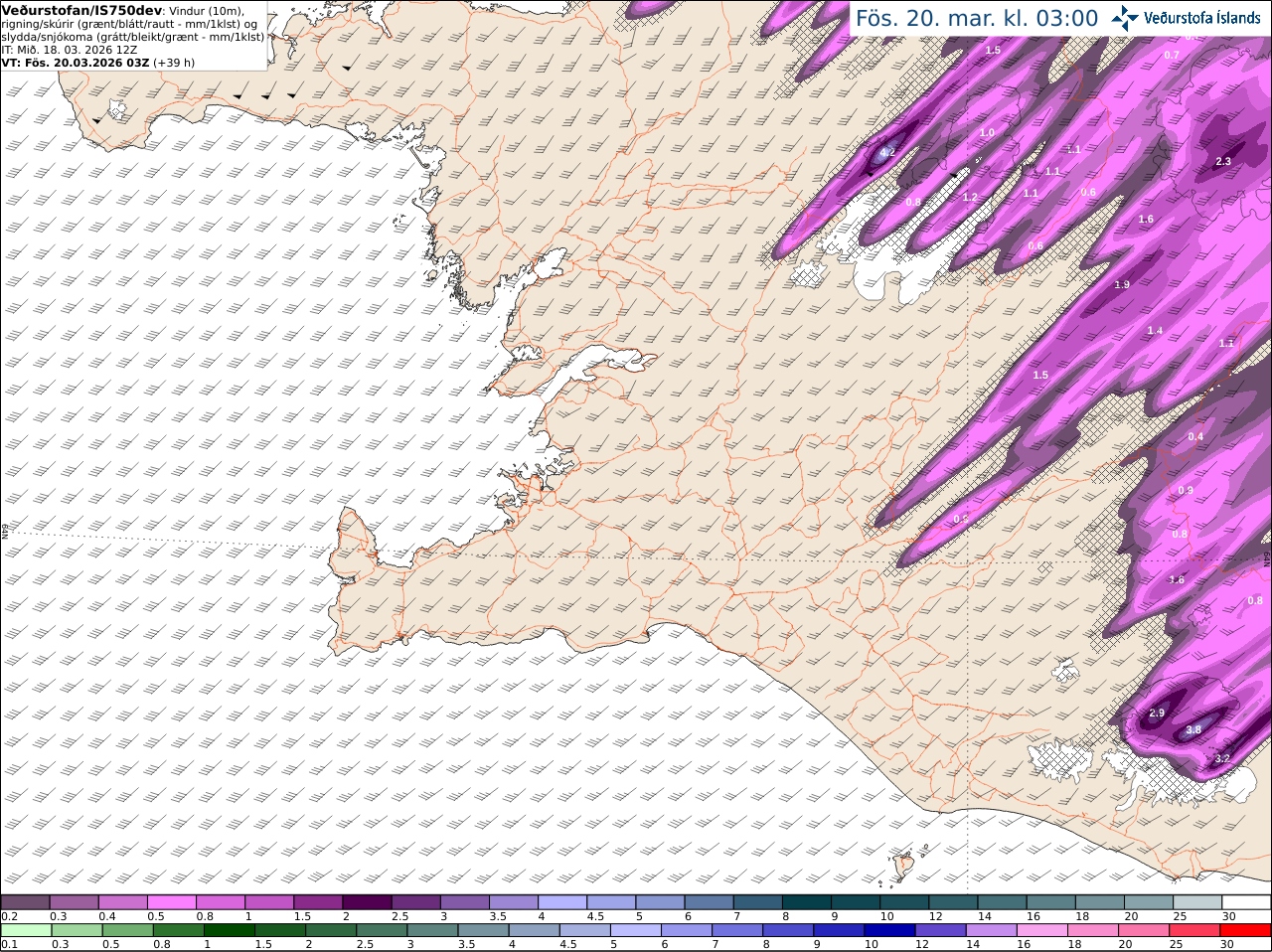Pick the dark purple swatch between 2 and 2.5
1272x952 pixels.
pos(367,902)
